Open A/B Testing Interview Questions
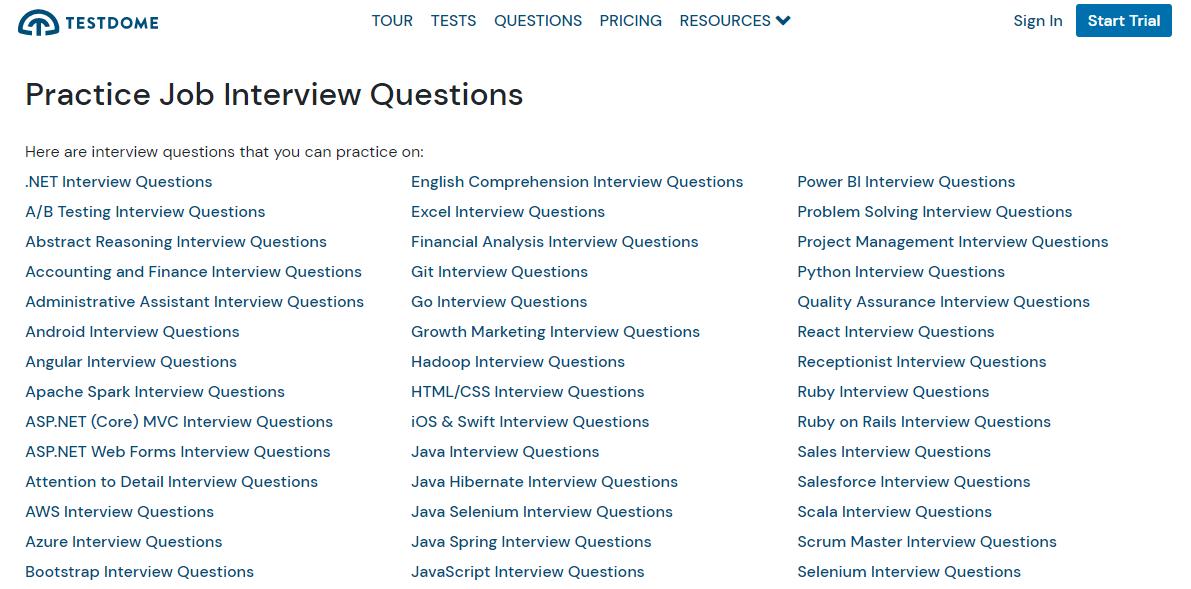This screenshot has height=589, width=1191. (145, 212)
